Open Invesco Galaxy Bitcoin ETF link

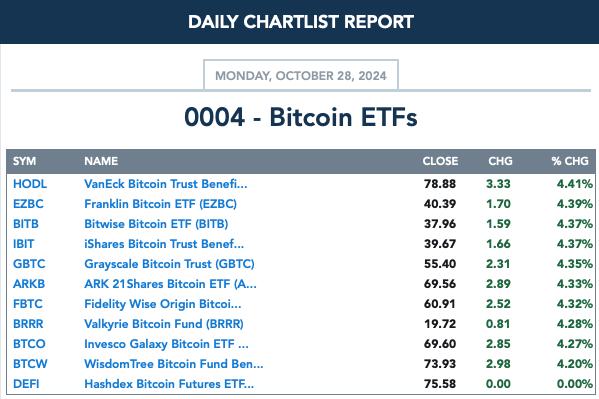pyautogui.click(x=166, y=344)
